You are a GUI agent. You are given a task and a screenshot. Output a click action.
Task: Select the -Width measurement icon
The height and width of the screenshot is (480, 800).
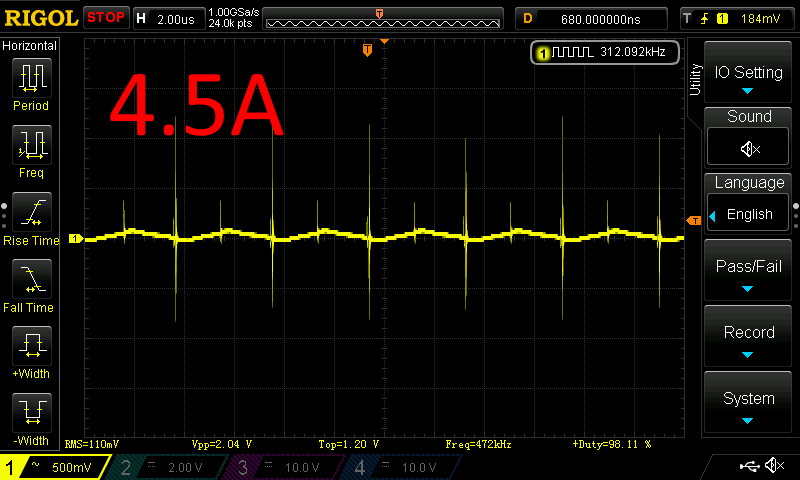(32, 412)
